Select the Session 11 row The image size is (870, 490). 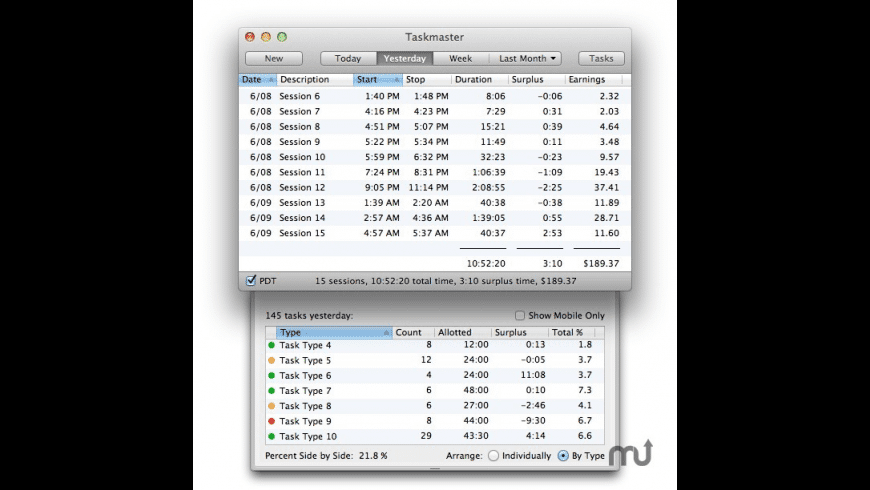point(434,172)
